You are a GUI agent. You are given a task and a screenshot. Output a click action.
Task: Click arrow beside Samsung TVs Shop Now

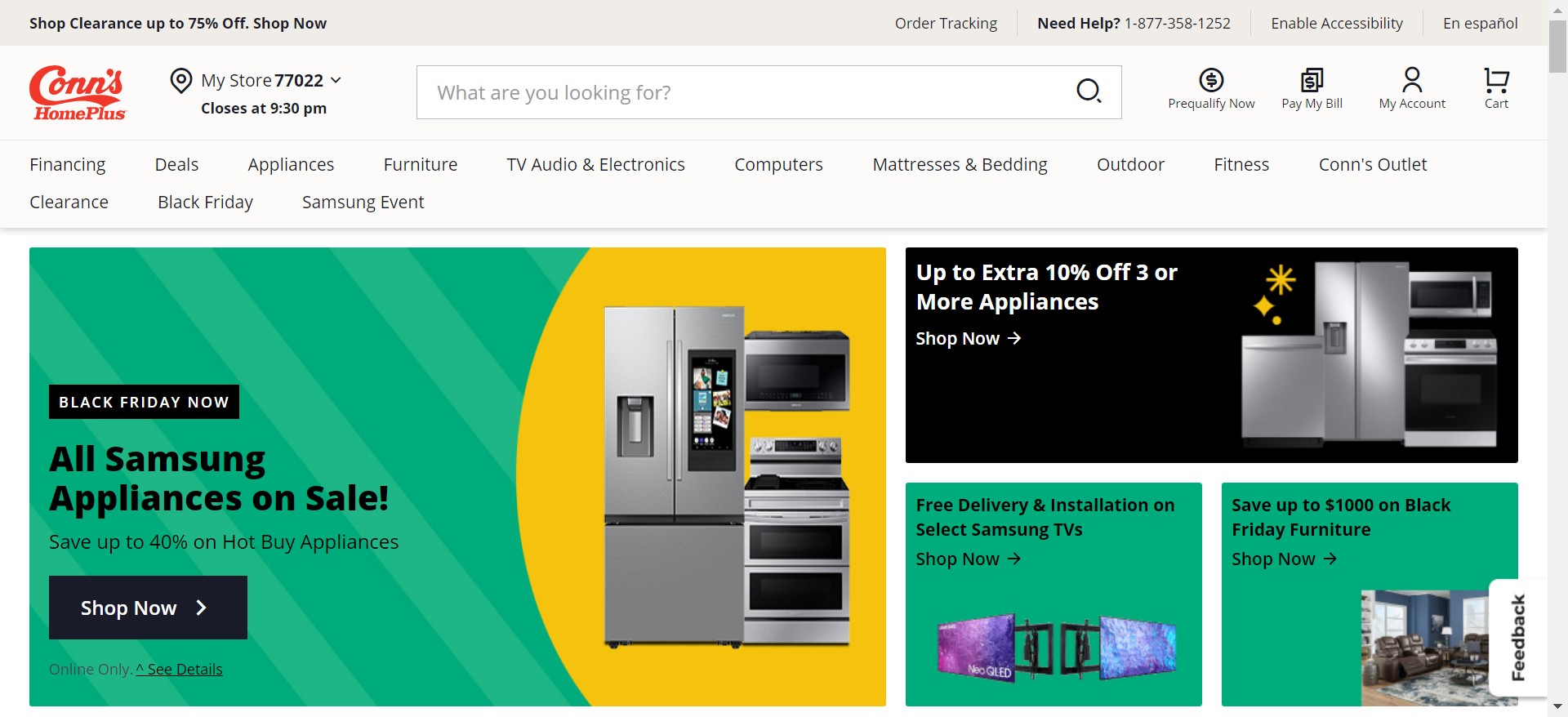coord(1014,559)
